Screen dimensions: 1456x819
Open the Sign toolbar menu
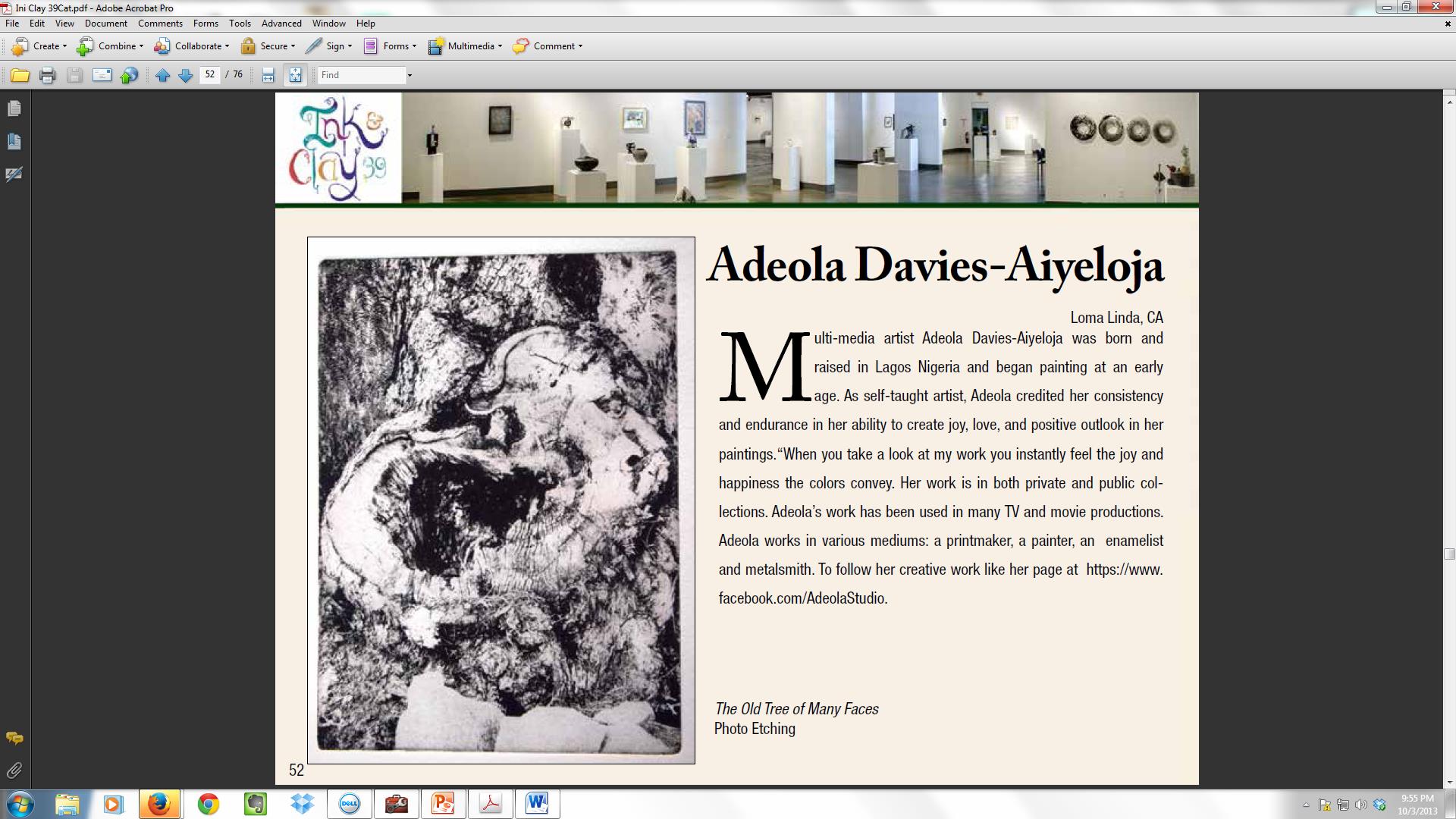click(328, 46)
